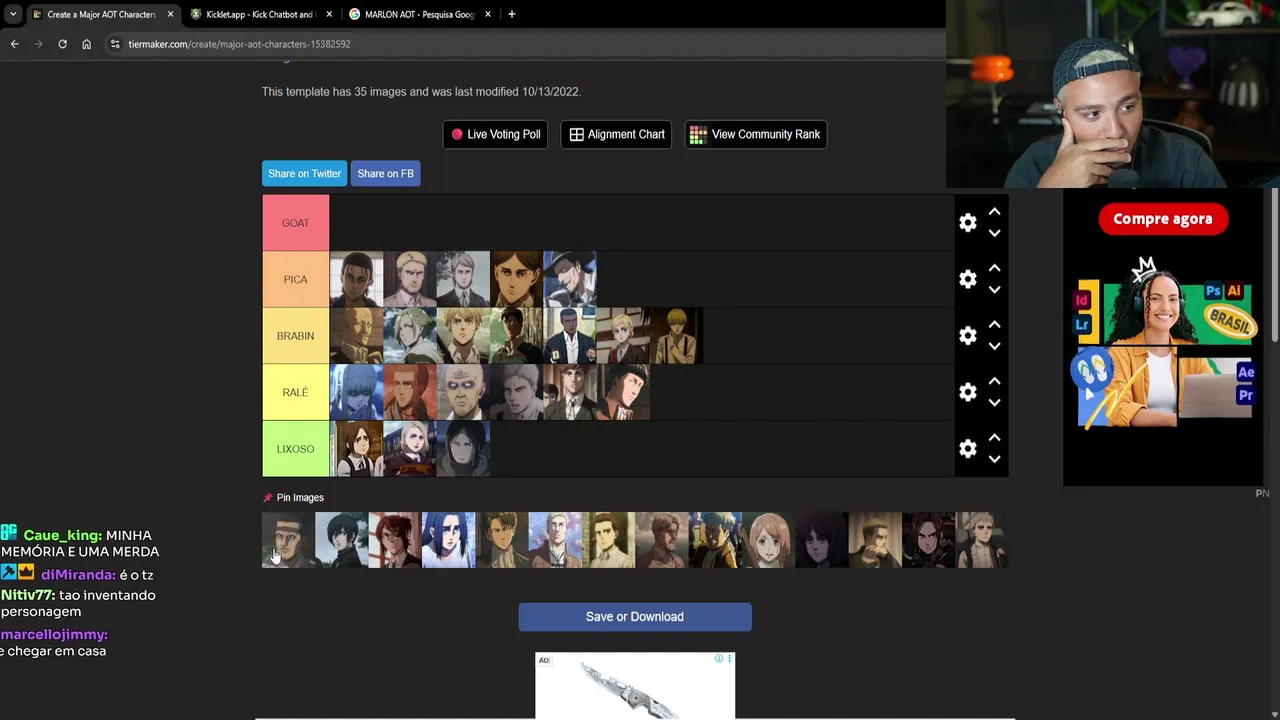Image resolution: width=1280 pixels, height=720 pixels.
Task: Select first character image in LIXOSO tier
Action: 356,449
